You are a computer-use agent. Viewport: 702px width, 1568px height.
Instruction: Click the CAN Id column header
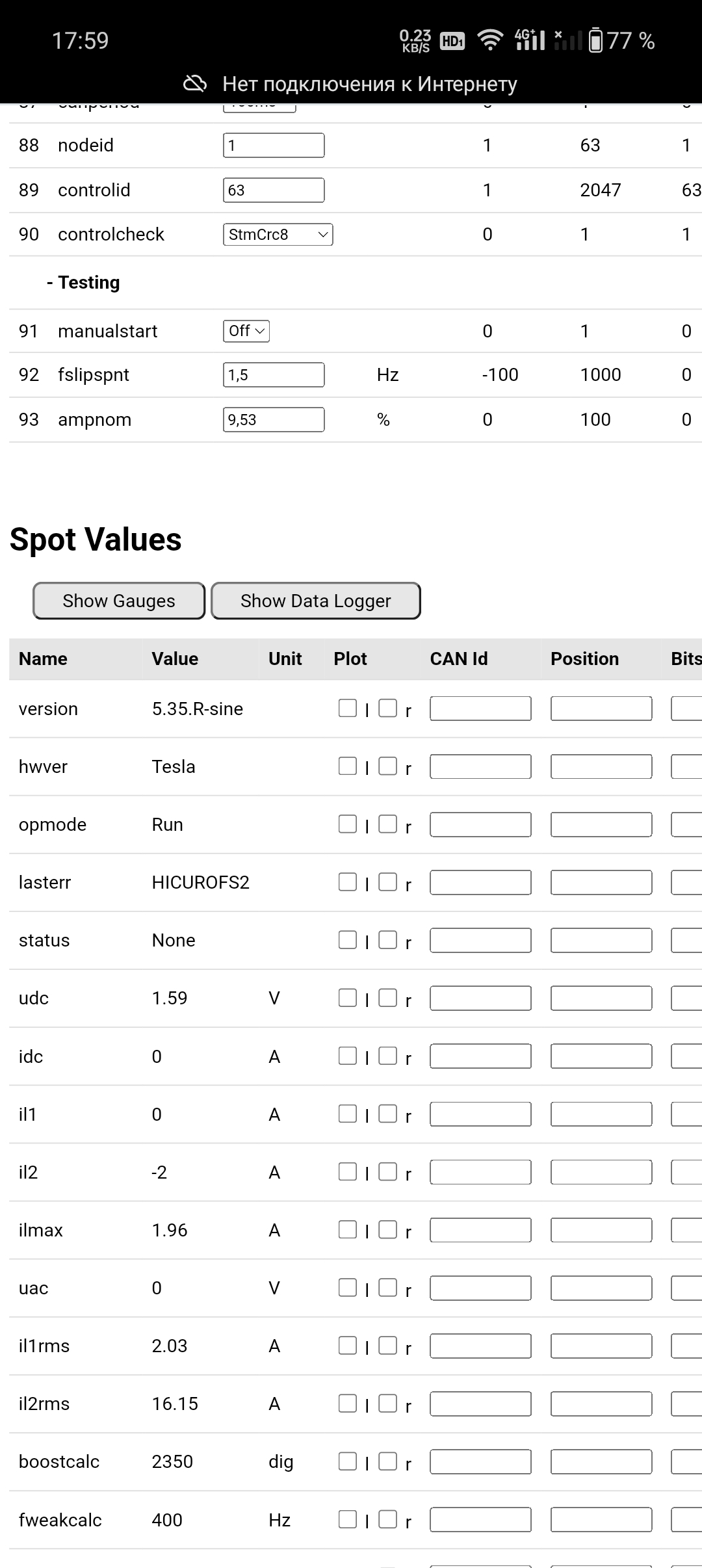pyautogui.click(x=459, y=659)
